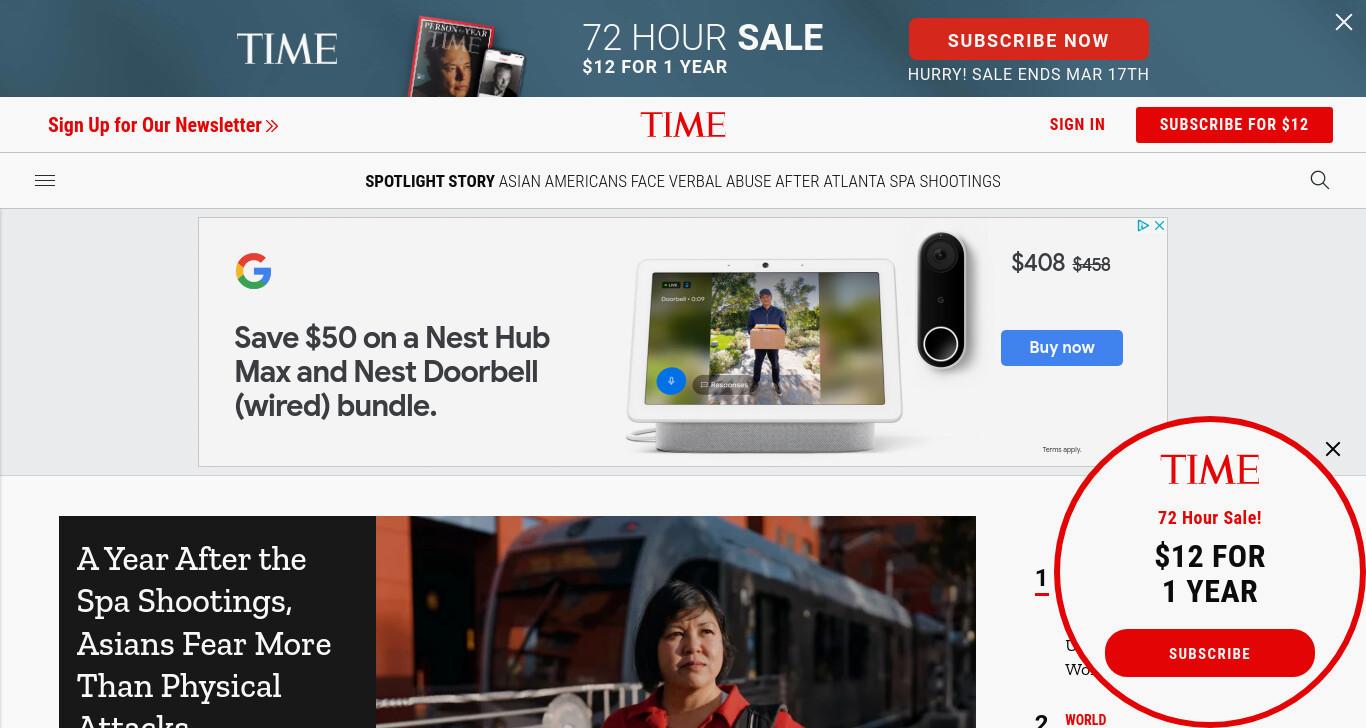
Task: Click the Google logo in the ad
Action: 254,271
